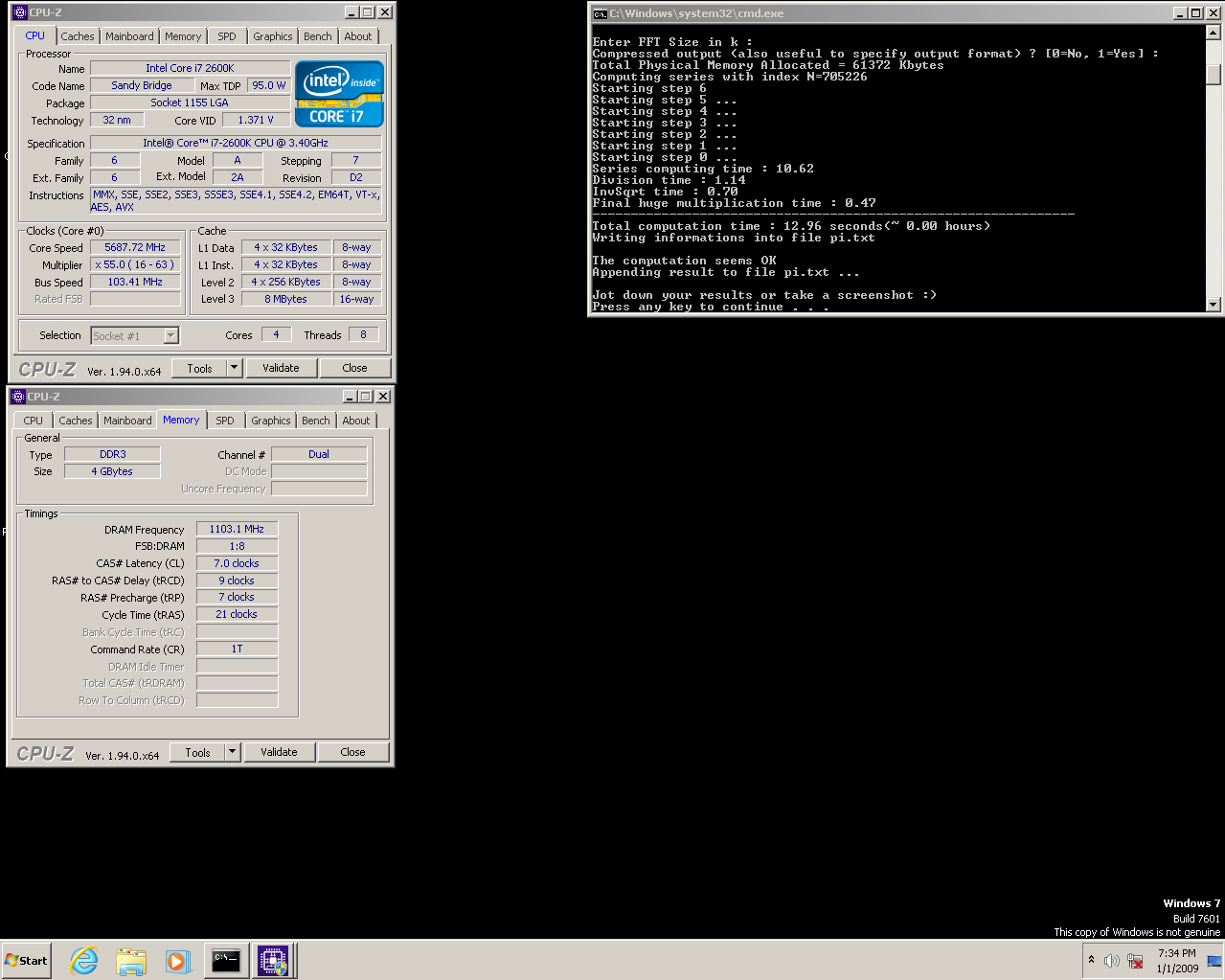Click scroll up arrow in cmd window
Screen dimensions: 1225x980
tap(1214, 32)
